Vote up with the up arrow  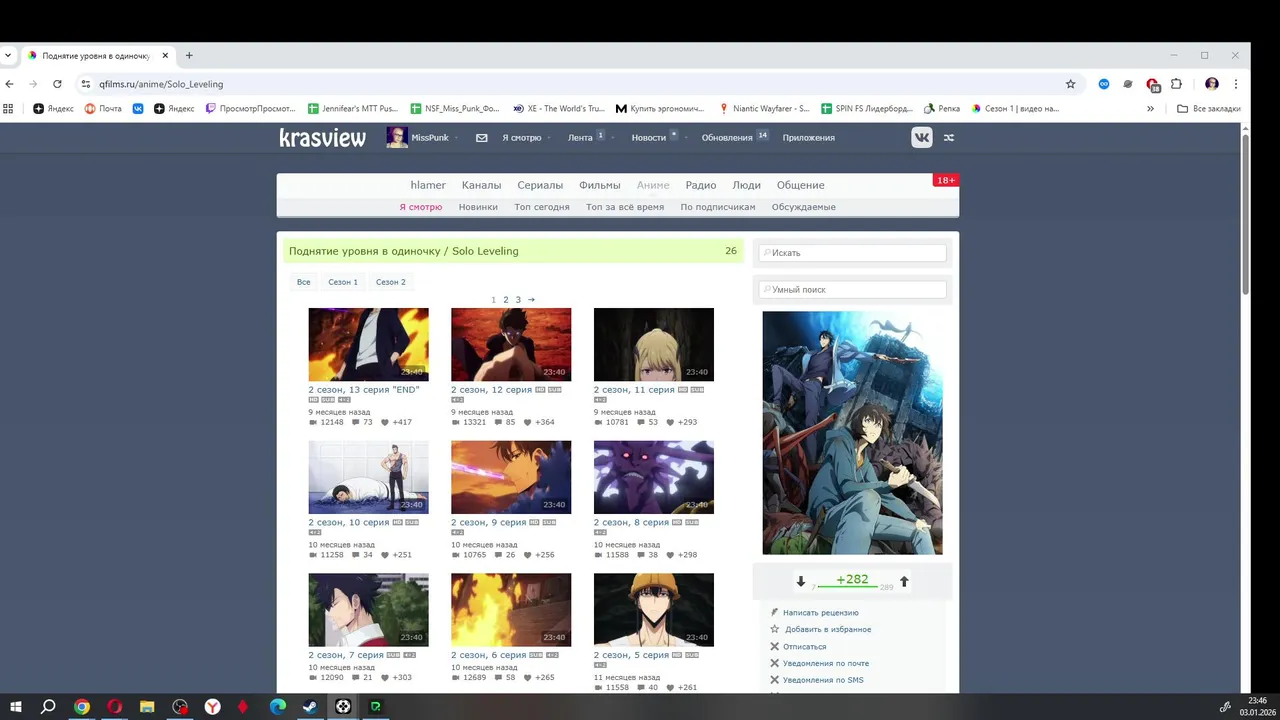click(904, 581)
